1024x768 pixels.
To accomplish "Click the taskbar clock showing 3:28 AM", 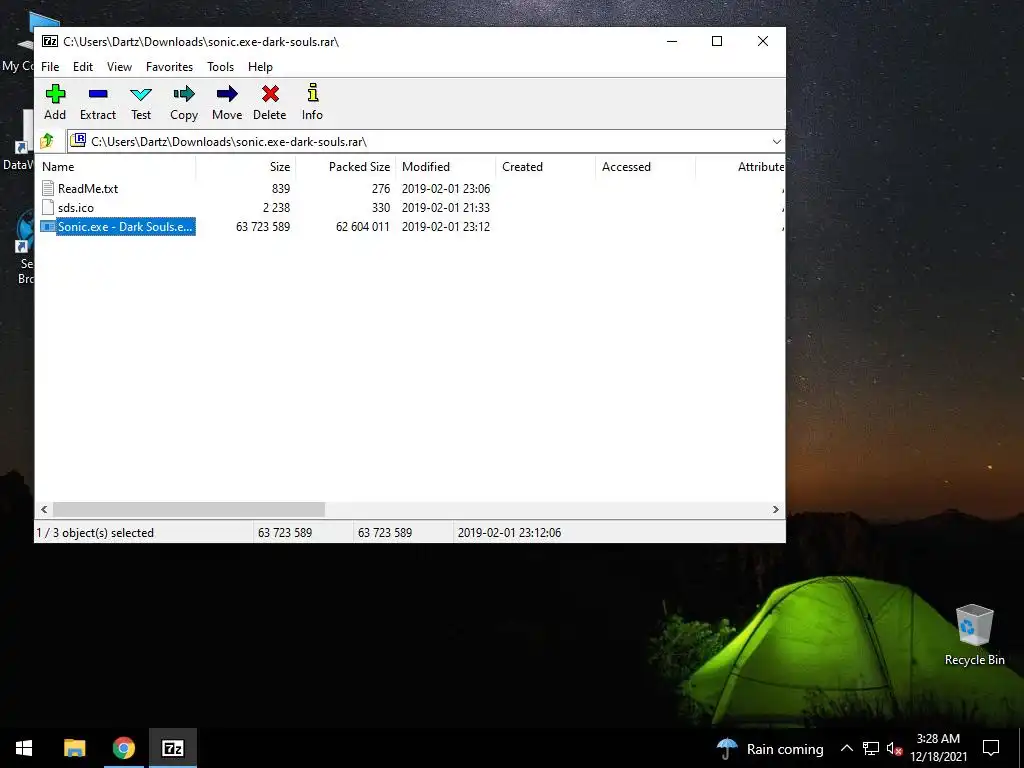I will tap(938, 748).
